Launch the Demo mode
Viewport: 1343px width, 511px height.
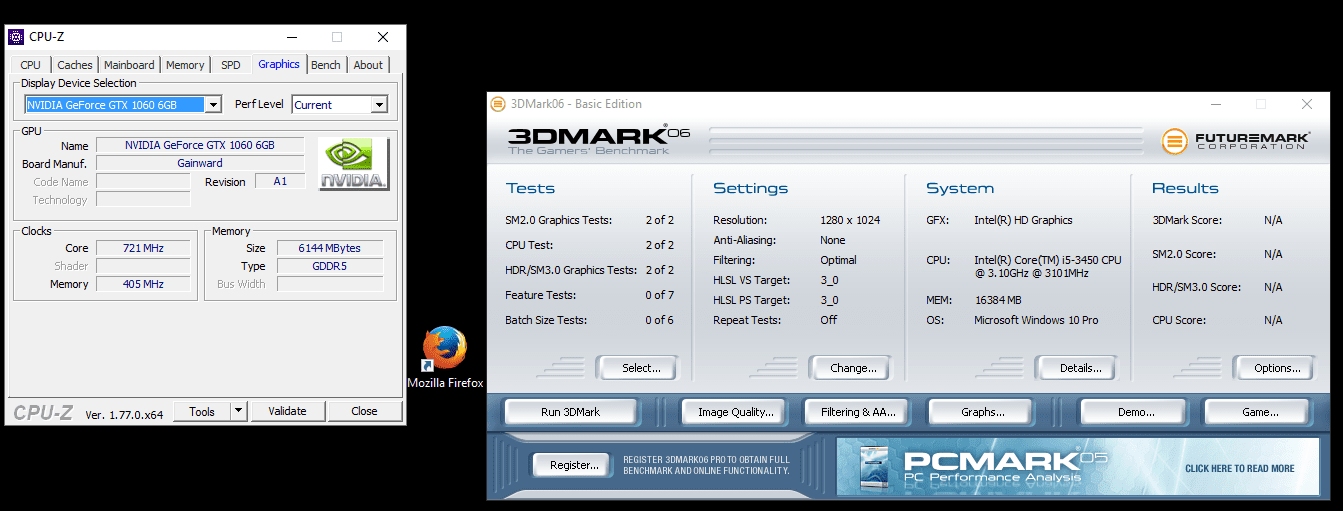click(1136, 411)
